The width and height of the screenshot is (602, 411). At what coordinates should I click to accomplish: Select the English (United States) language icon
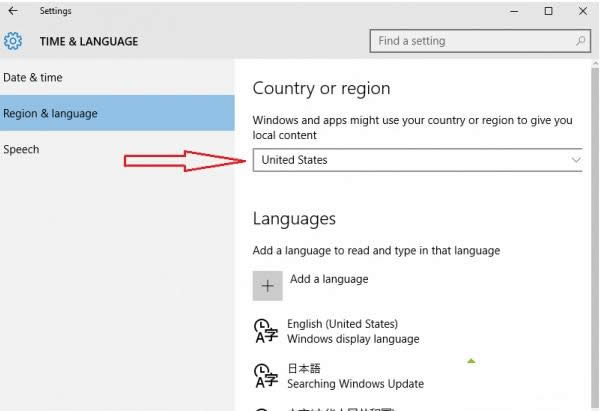(x=264, y=331)
